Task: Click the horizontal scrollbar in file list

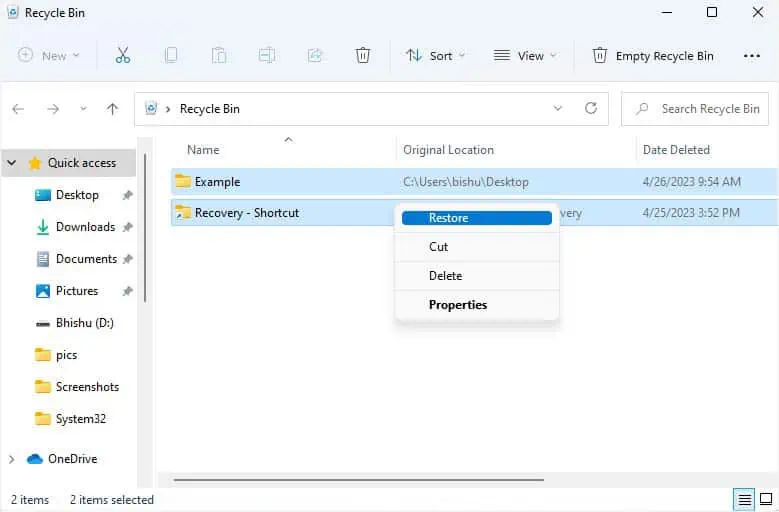Action: [358, 480]
